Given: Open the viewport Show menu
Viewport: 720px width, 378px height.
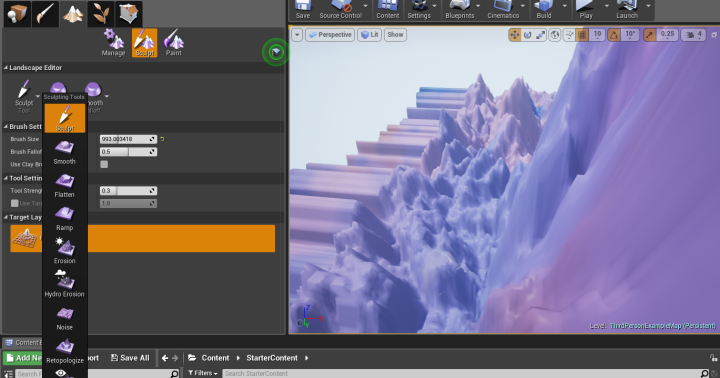Looking at the screenshot, I should coord(395,35).
